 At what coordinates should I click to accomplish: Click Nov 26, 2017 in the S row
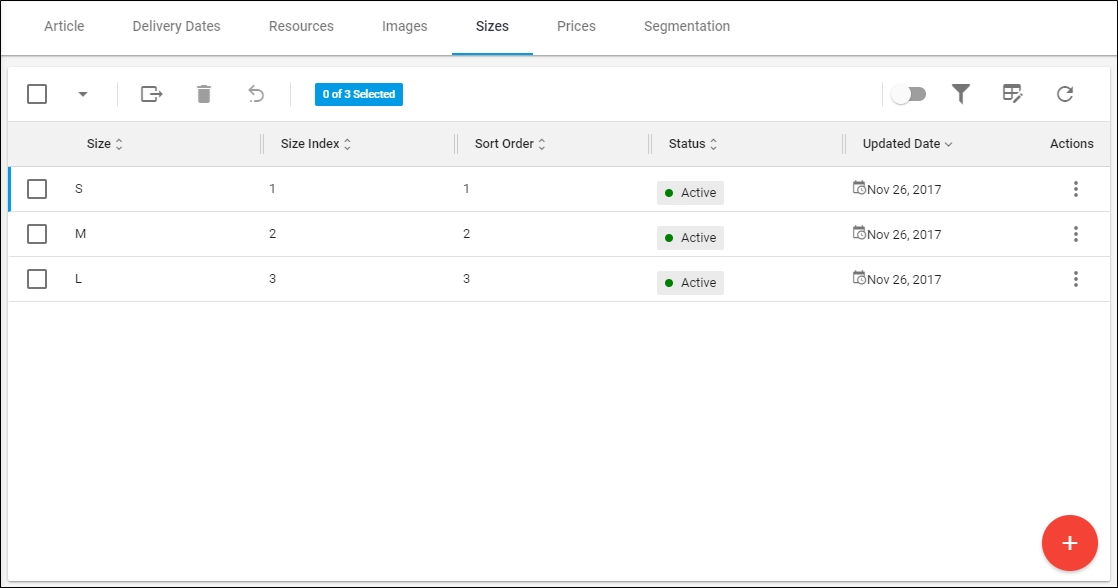point(904,190)
